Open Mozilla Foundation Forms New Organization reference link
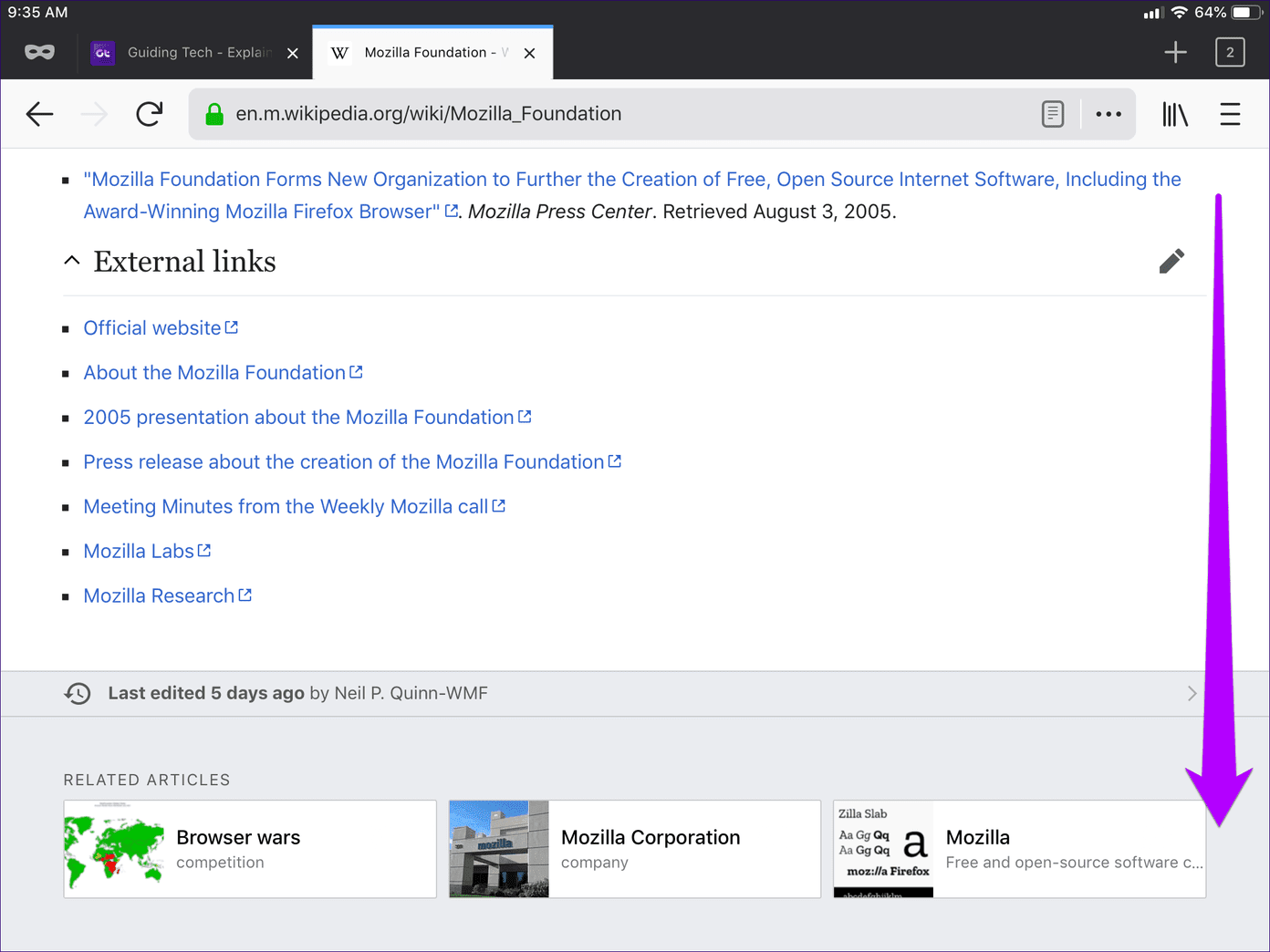1270x952 pixels. pos(632,195)
